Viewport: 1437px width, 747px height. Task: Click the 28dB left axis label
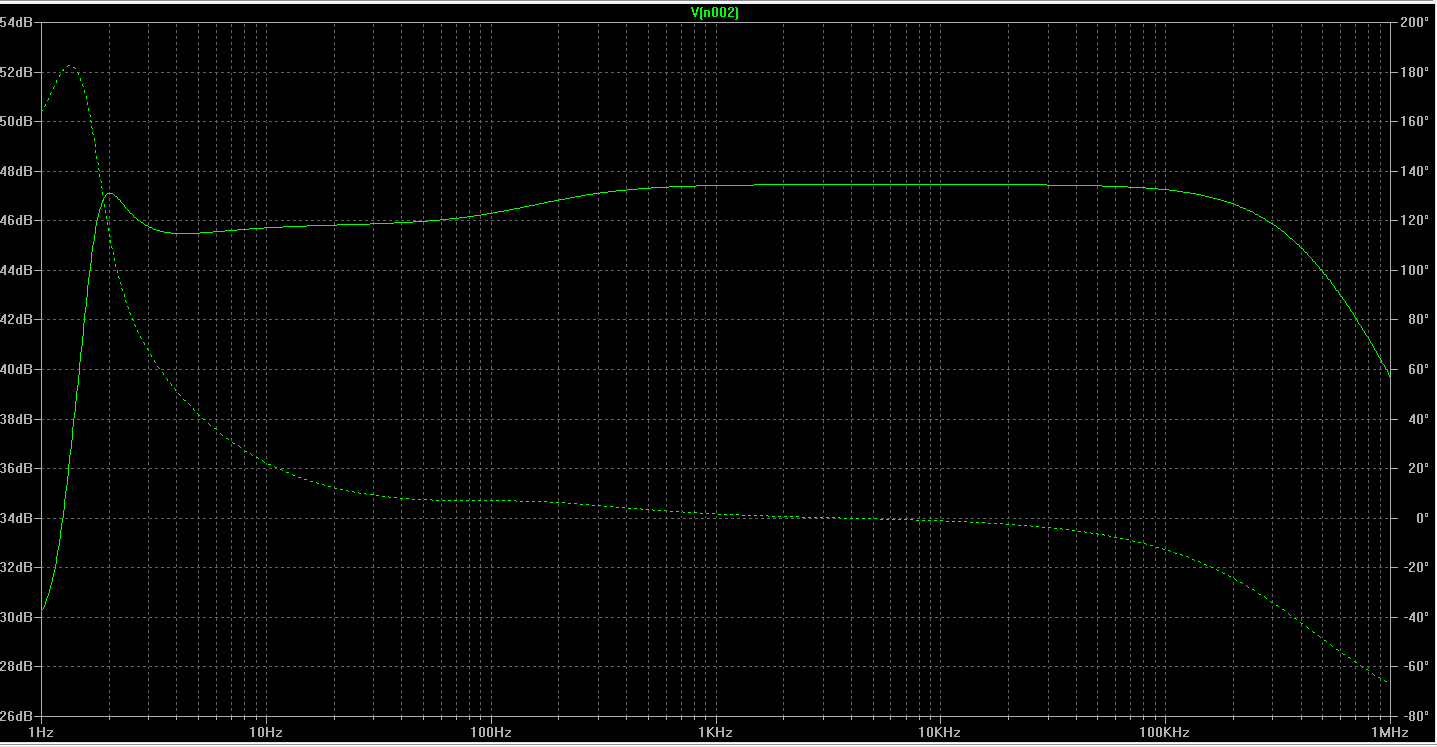[14, 666]
